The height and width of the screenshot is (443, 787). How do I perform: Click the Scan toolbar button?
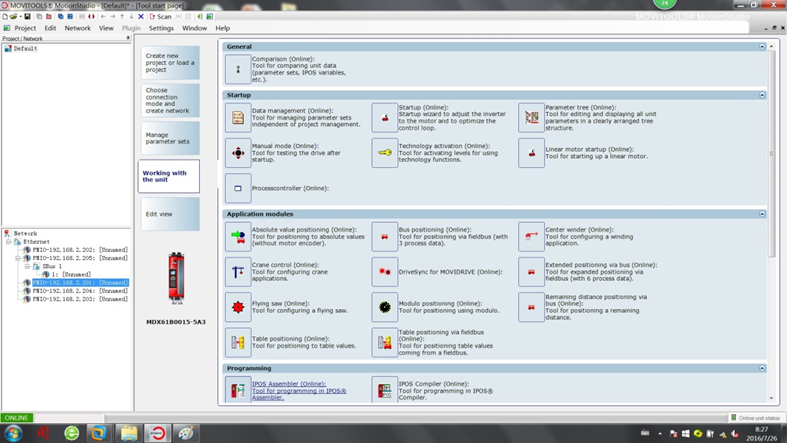[161, 16]
